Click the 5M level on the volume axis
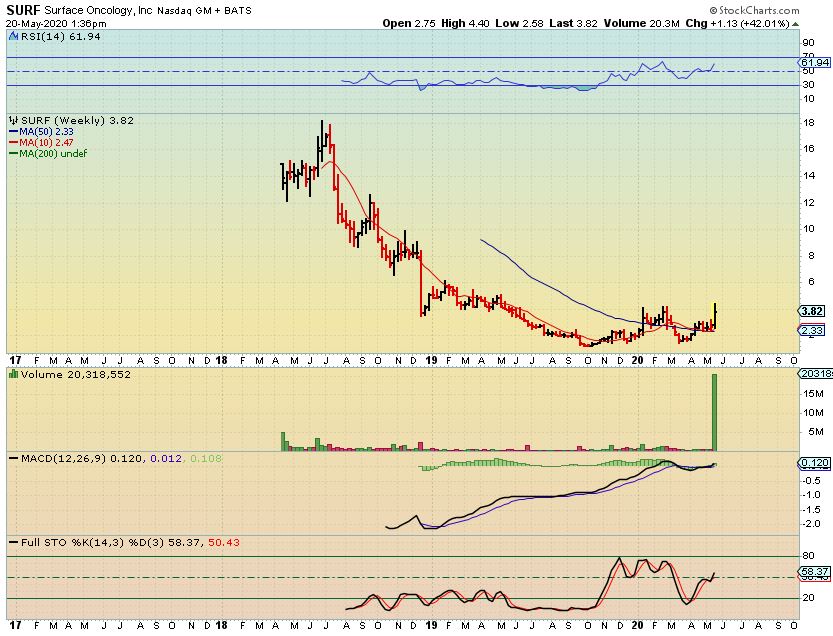 click(x=815, y=432)
